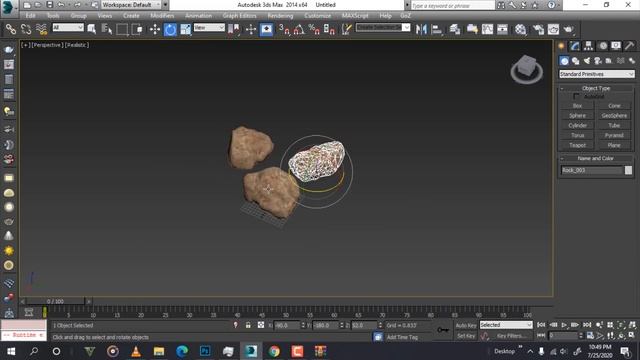Image resolution: width=640 pixels, height=360 pixels.
Task: Click the time slider 0 / 100
Action: point(55,301)
